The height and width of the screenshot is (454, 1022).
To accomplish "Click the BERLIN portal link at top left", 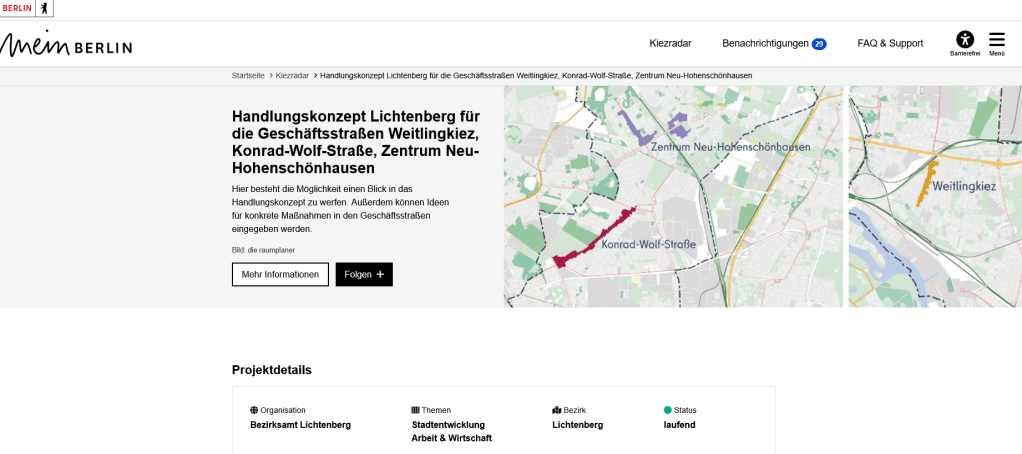I will (x=17, y=8).
